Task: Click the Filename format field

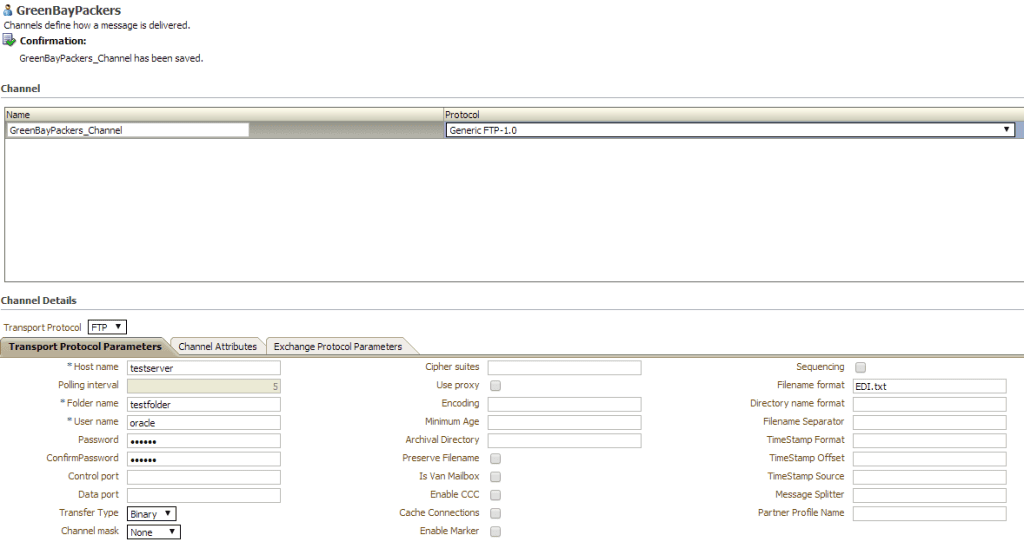Action: [929, 386]
